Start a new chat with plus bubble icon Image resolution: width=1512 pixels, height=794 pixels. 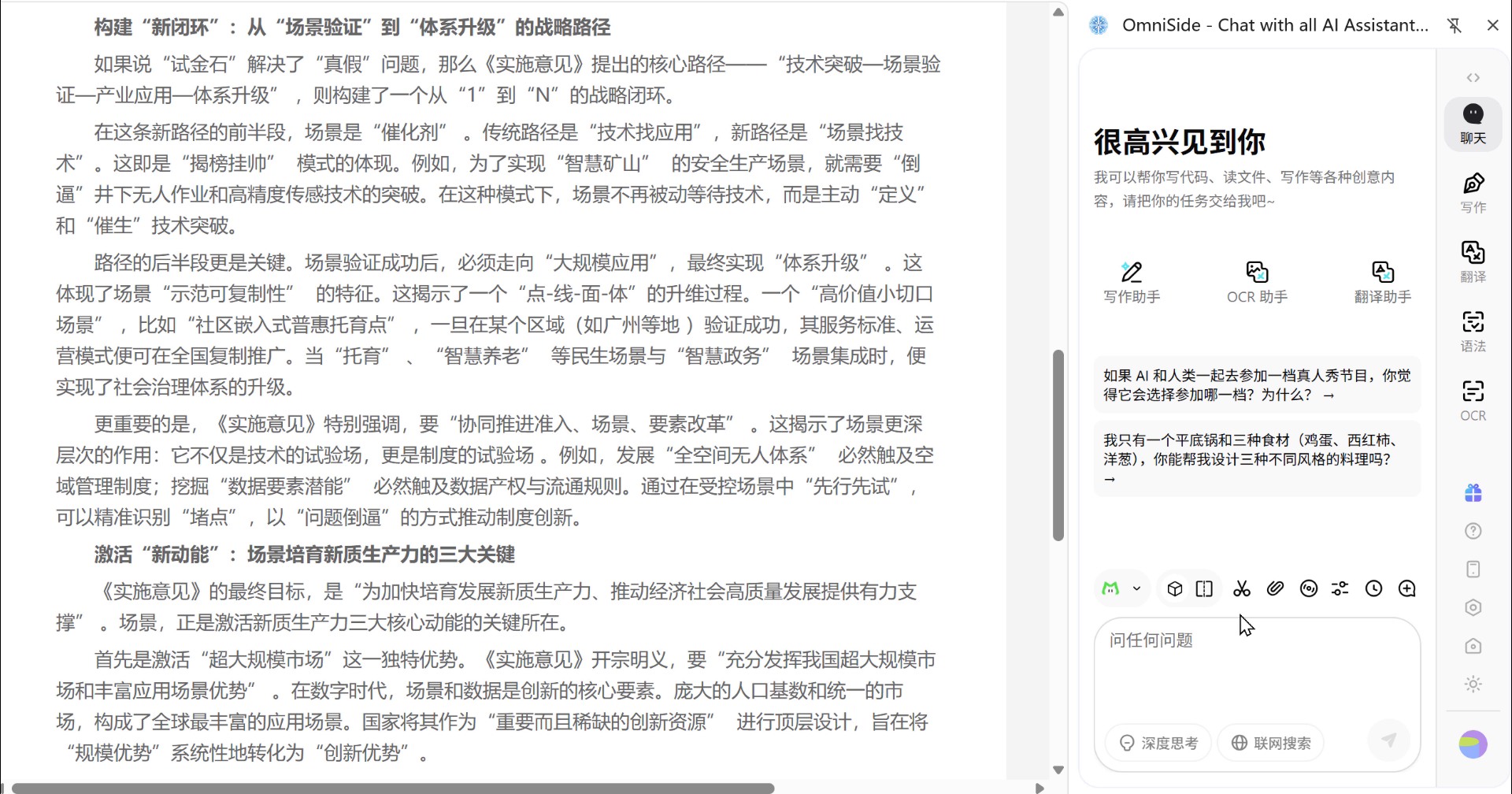[x=1407, y=589]
